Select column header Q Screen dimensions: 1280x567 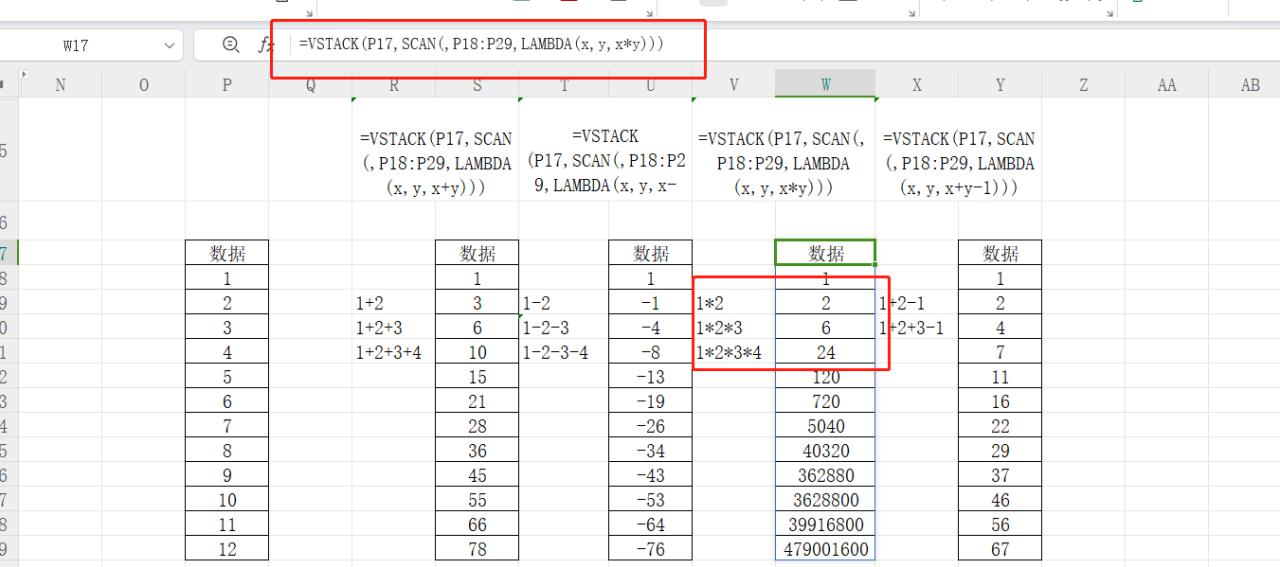pos(310,85)
